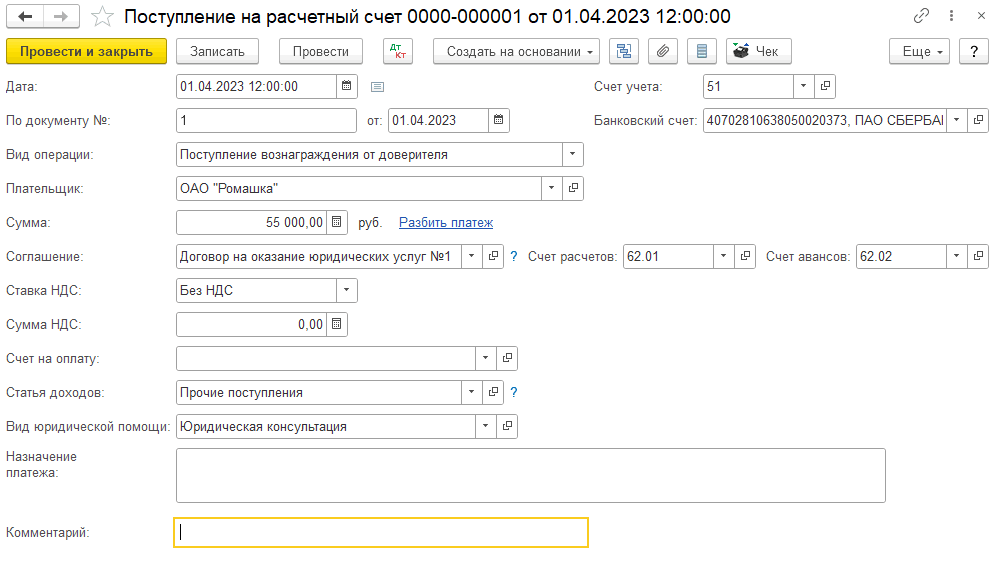This screenshot has height=574, width=1005.
Task: Open Плательщик record with open button
Action: 574,189
